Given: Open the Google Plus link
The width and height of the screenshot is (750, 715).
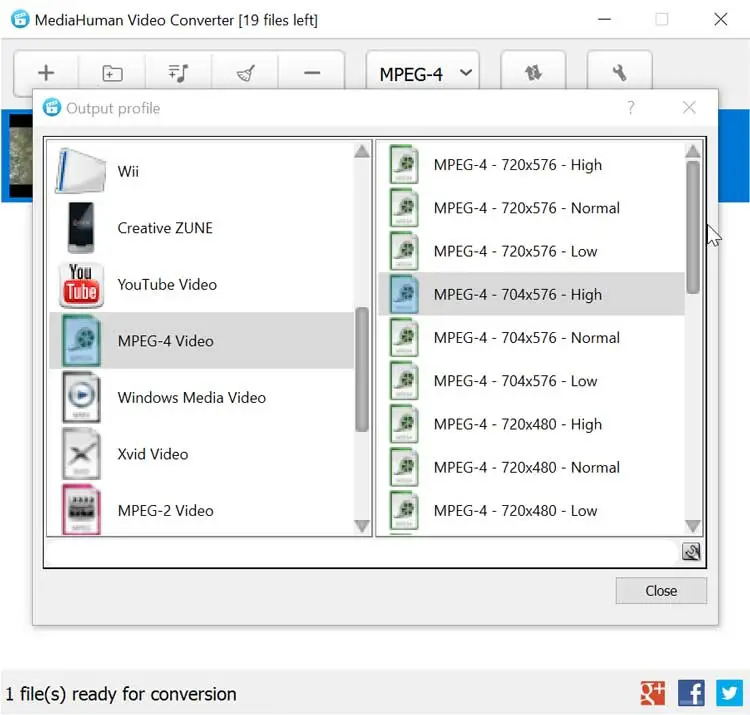Looking at the screenshot, I should click(x=653, y=693).
